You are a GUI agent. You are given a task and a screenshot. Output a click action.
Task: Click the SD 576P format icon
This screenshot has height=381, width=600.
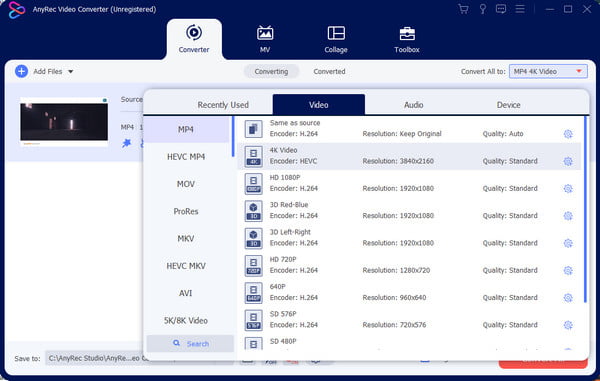coord(253,320)
